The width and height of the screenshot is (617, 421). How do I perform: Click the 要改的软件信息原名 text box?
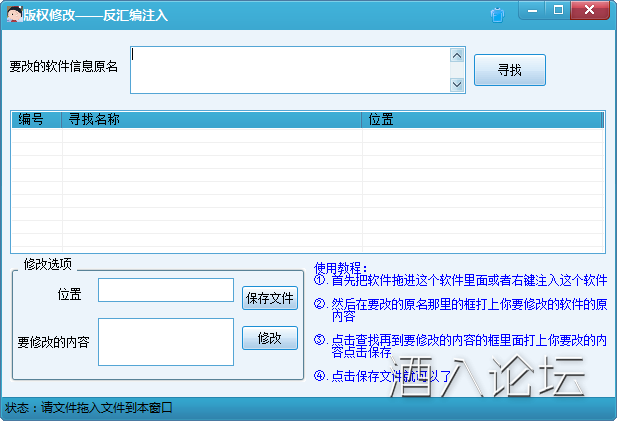(290, 69)
